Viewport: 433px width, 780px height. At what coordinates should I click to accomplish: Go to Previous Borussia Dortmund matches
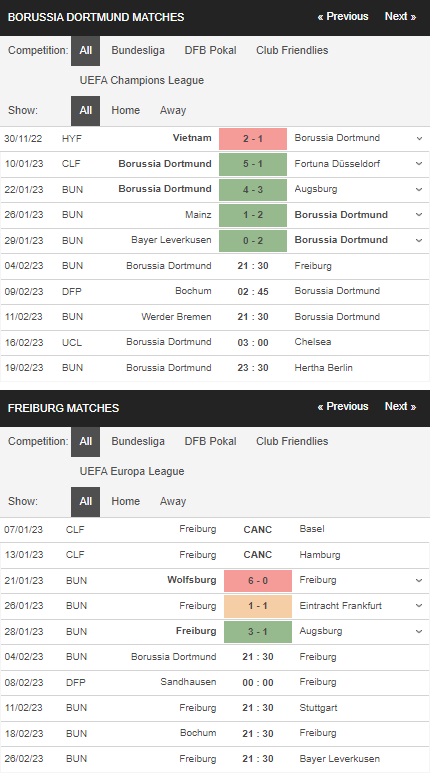point(343,16)
